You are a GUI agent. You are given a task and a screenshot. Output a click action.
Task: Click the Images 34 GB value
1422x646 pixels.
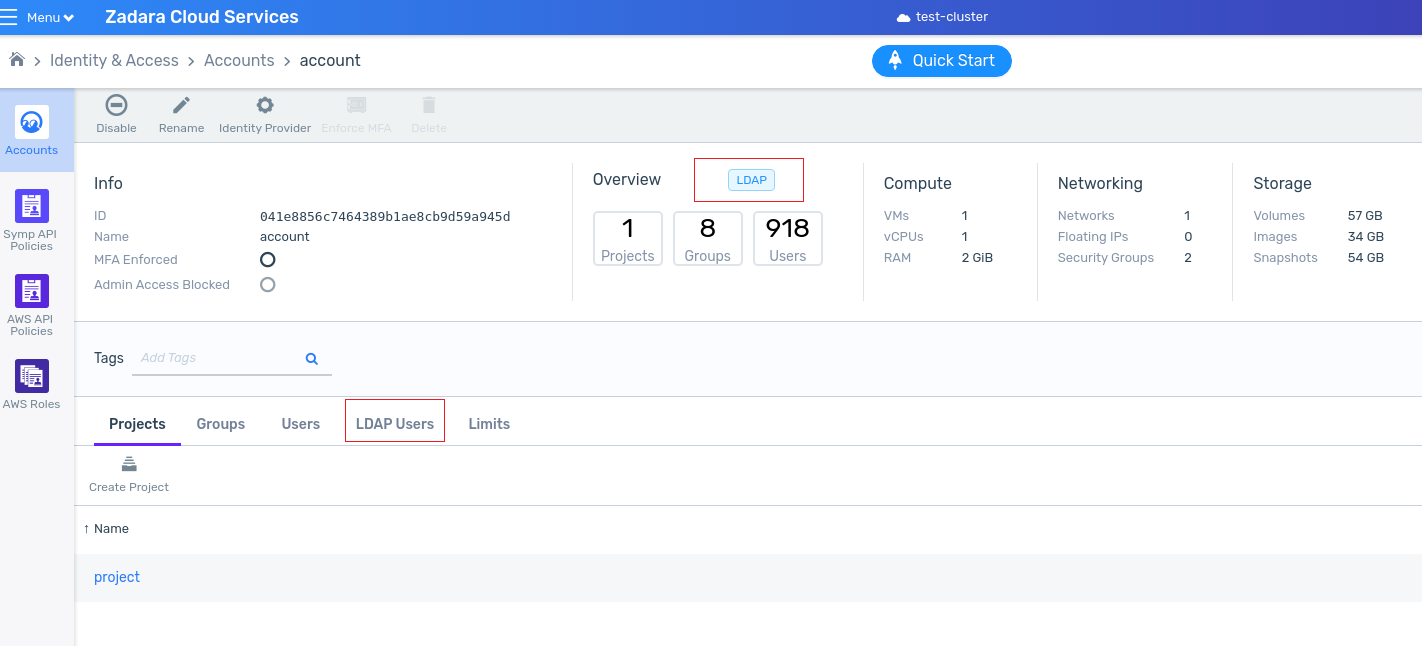pyautogui.click(x=1366, y=237)
